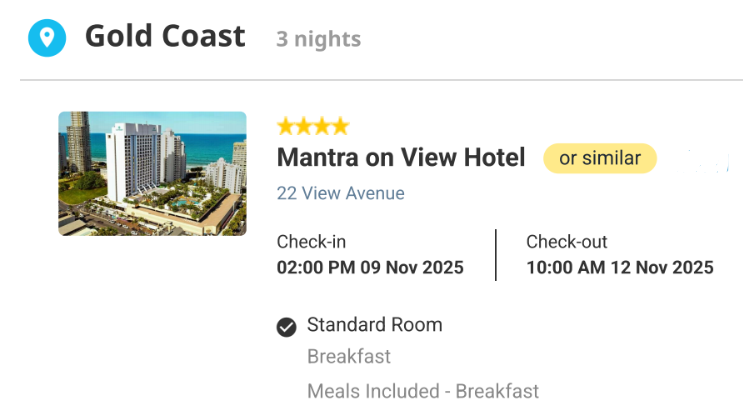Click the 3 nights duration label
The image size is (743, 415).
tap(318, 39)
